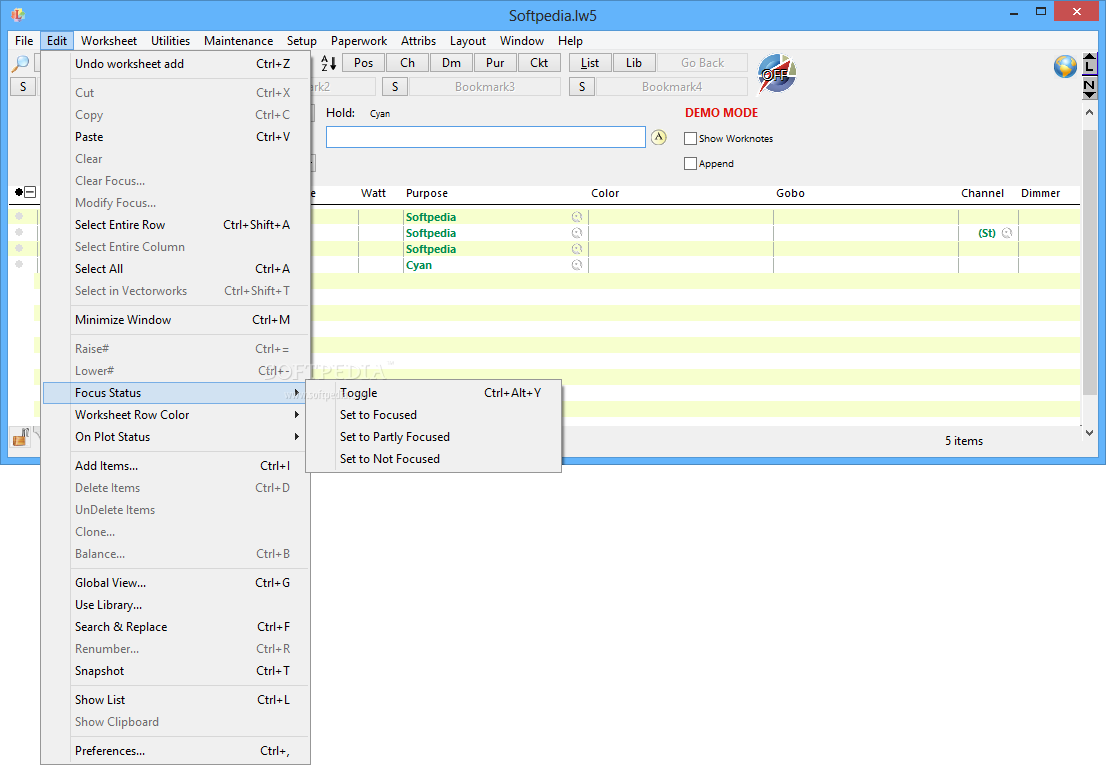Choose Snapshot
The image size is (1106, 765).
click(176, 671)
